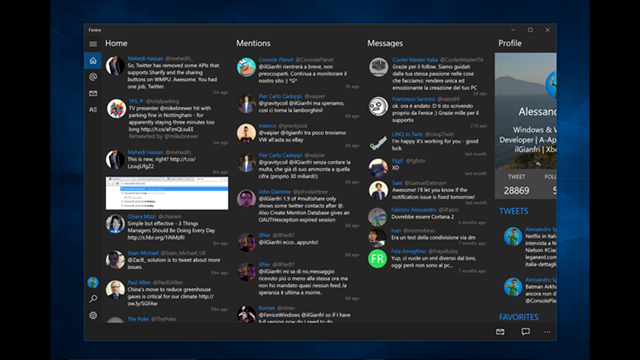Image resolution: width=640 pixels, height=360 pixels.
Task: Open the screenshot image in Mehedi's tweet
Action: (167, 193)
